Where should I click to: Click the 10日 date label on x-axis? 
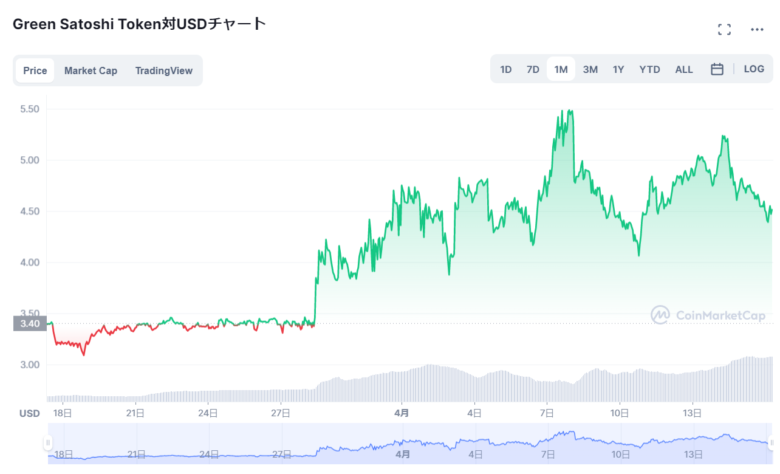pos(619,413)
